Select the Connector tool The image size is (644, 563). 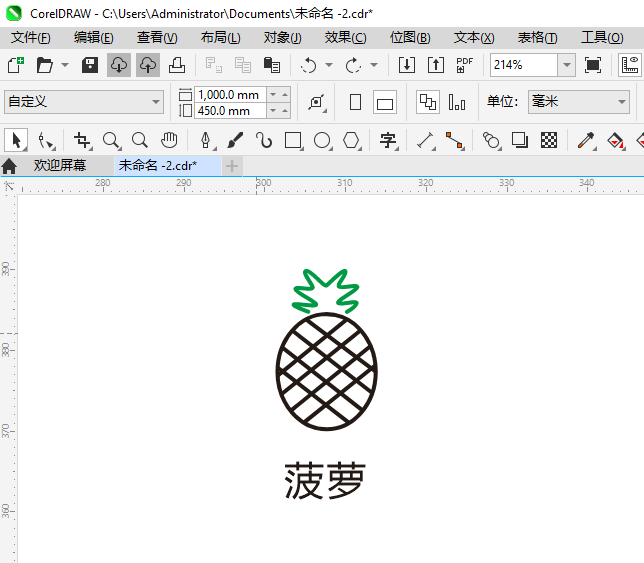455,140
